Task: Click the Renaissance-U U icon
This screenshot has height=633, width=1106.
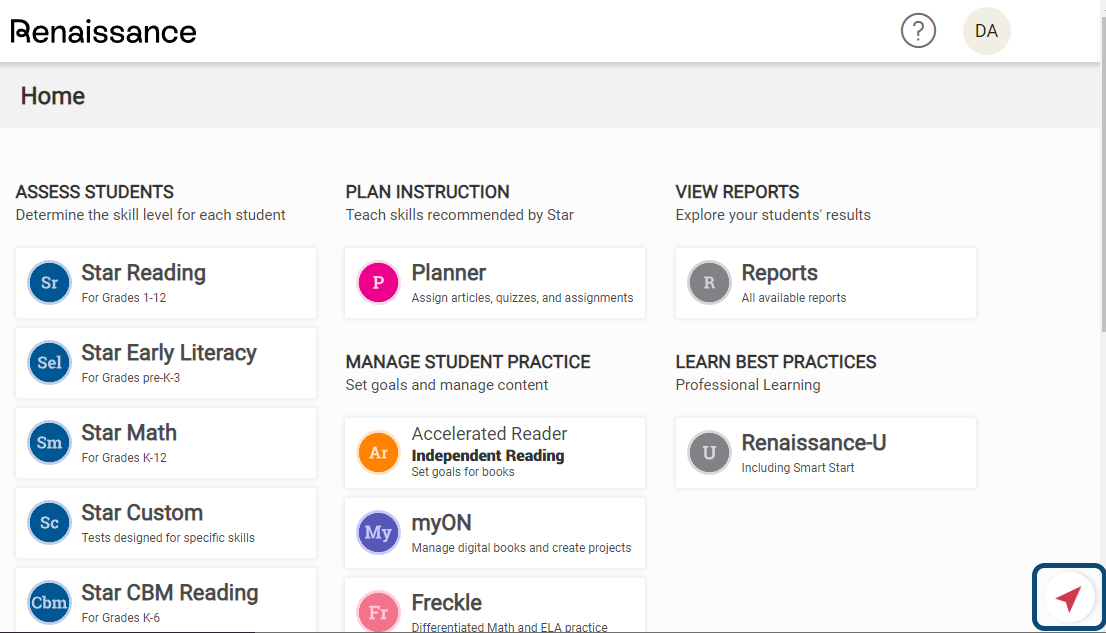Action: coord(709,452)
